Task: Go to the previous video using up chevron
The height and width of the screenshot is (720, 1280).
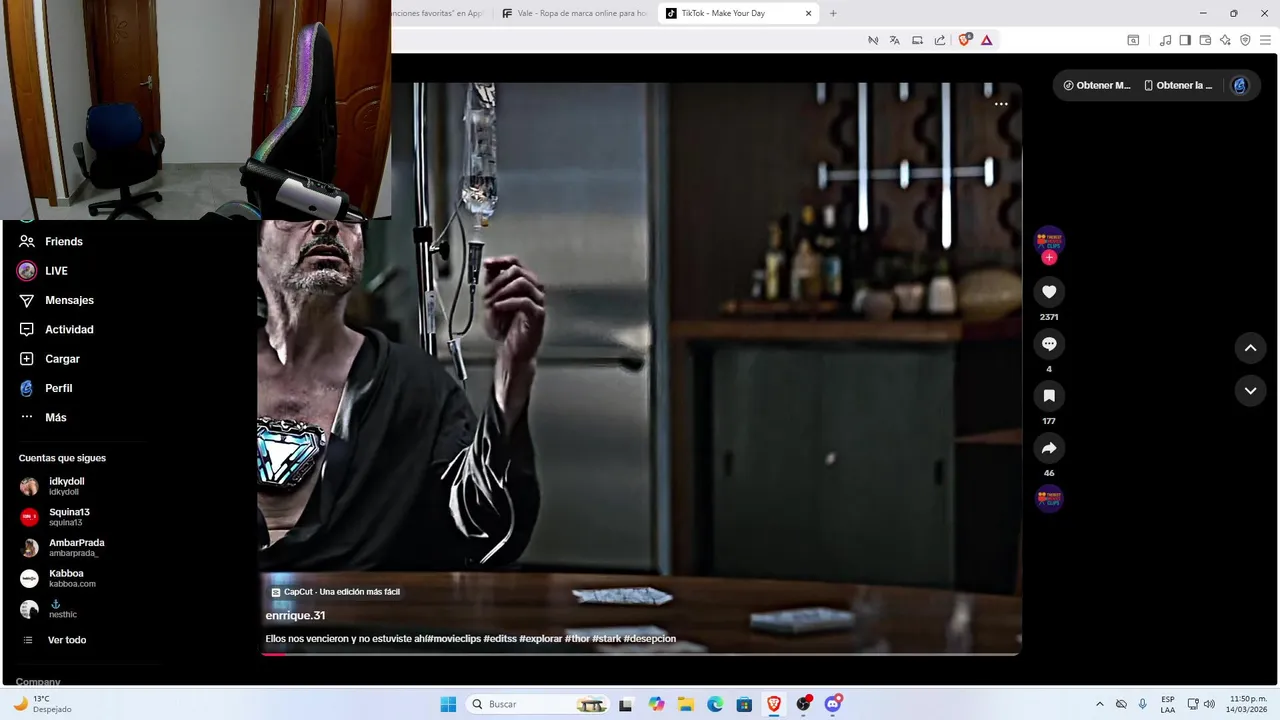Action: coord(1250,348)
